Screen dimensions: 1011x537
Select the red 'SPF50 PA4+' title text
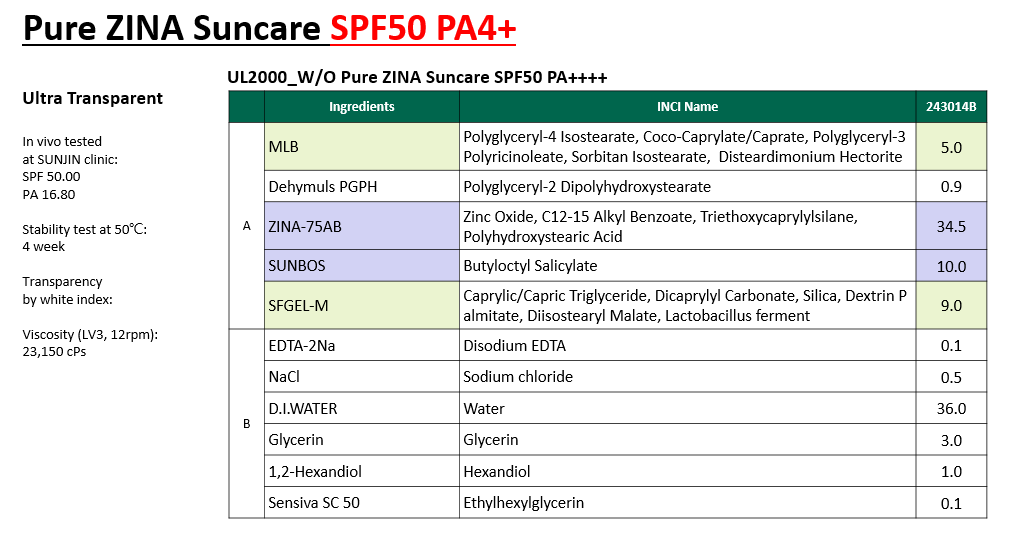(x=423, y=30)
